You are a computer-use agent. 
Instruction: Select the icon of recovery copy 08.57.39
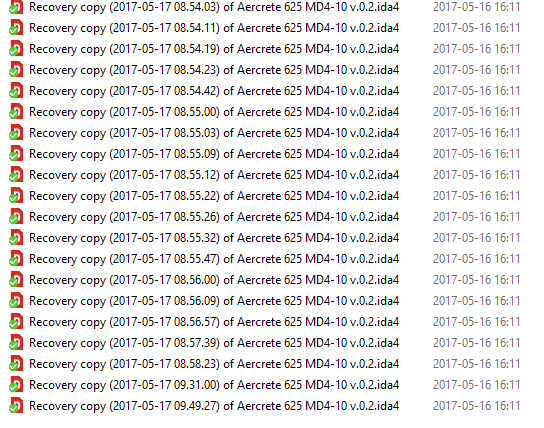(x=16, y=342)
